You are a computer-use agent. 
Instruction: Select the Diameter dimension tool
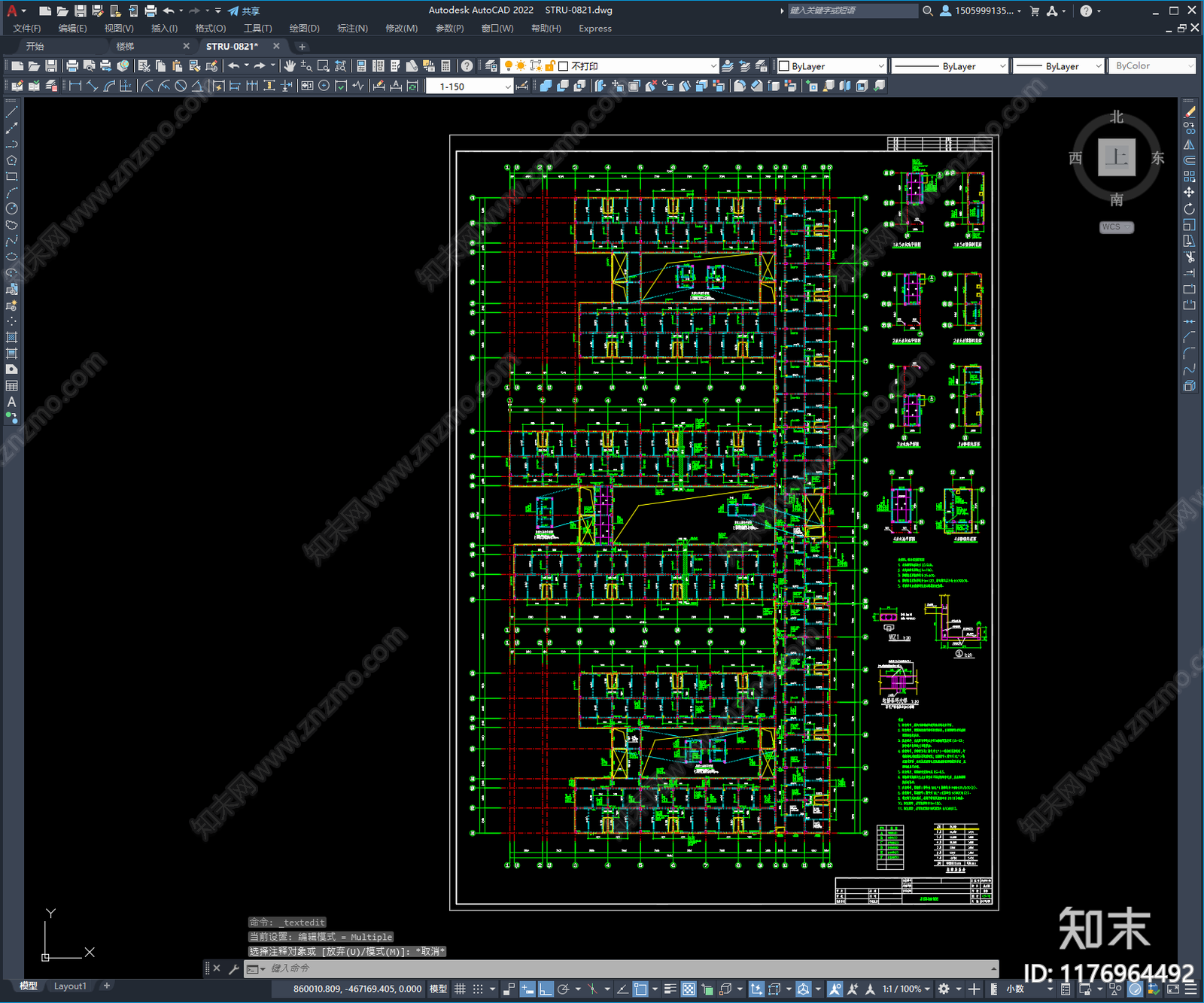[181, 86]
